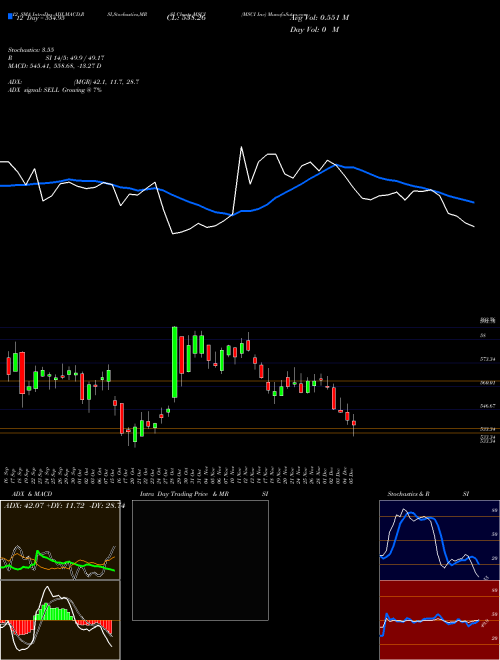Click the blue 12-day SMA legend square

[10, 16]
